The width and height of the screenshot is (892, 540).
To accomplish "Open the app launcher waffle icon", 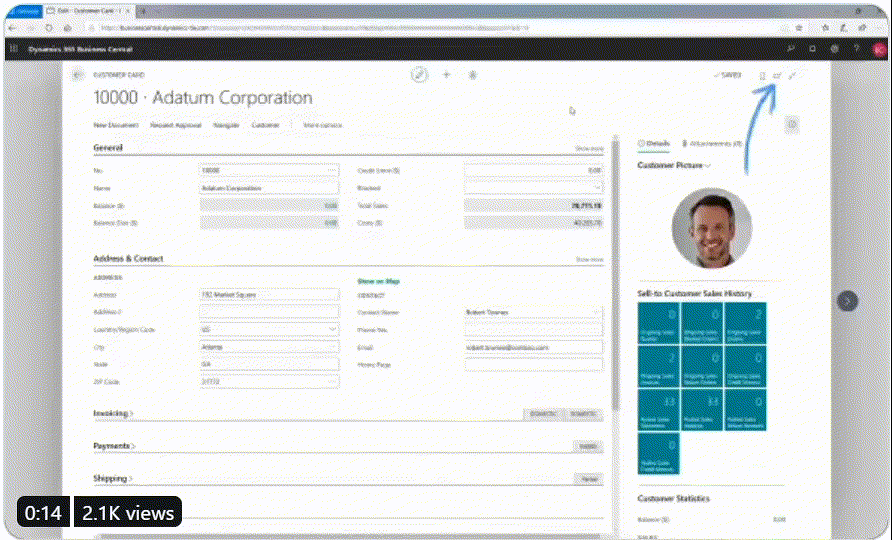I will (x=14, y=49).
